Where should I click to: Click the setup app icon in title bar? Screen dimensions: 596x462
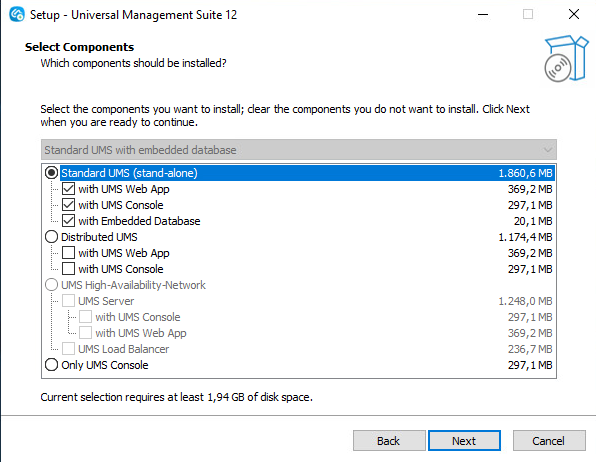[17, 15]
